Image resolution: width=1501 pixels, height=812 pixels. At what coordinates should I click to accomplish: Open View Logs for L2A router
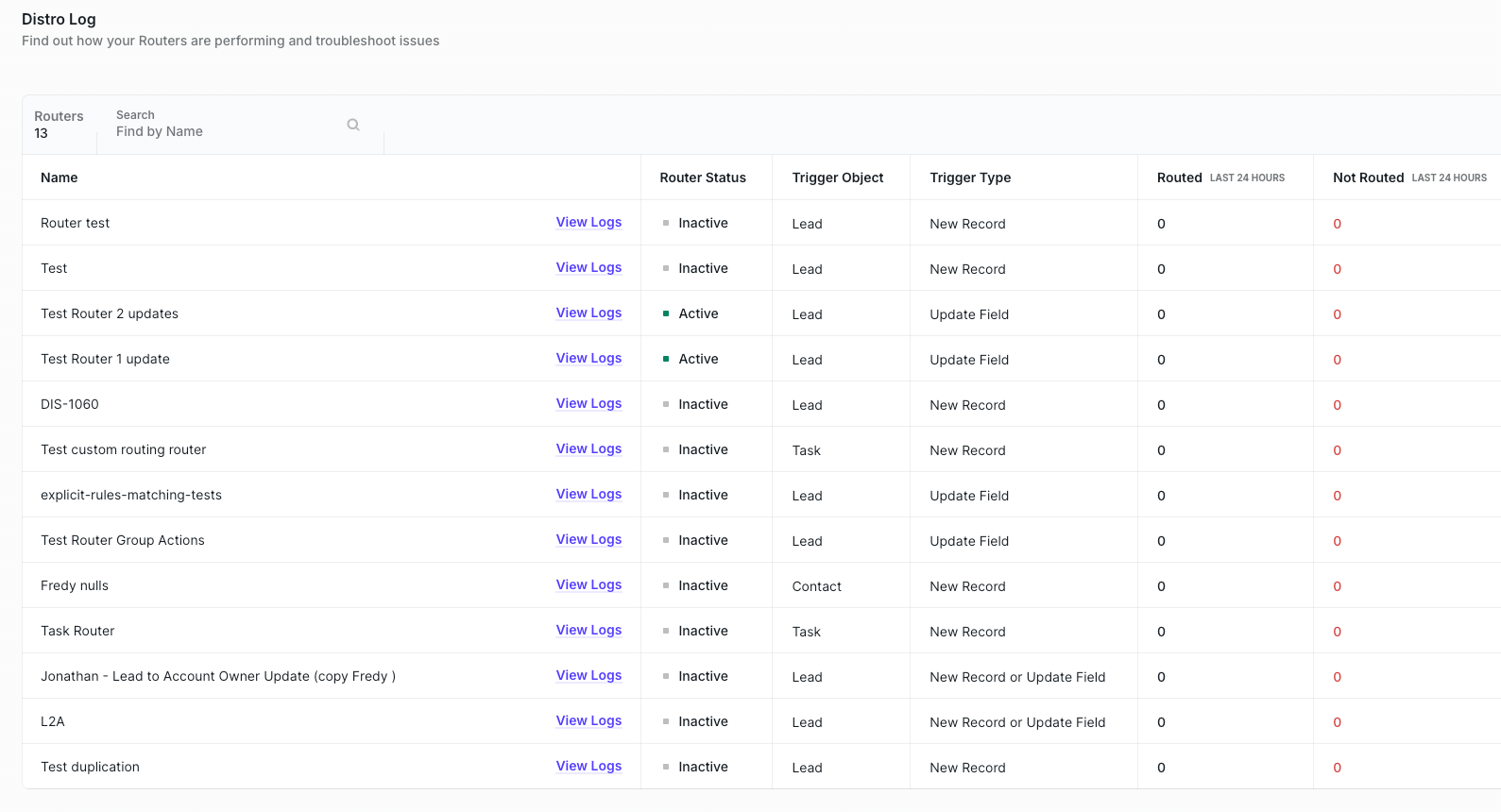(x=588, y=720)
